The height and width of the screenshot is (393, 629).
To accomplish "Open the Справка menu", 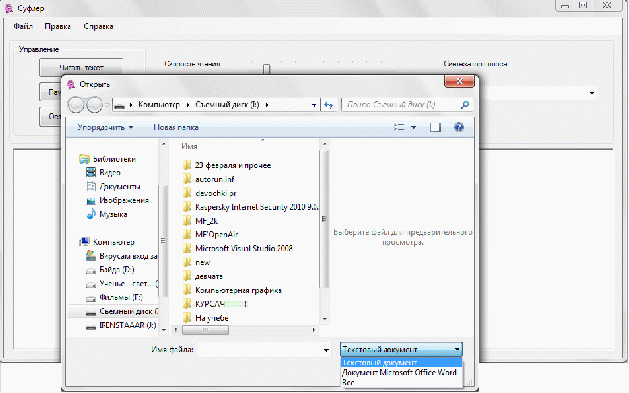I will [x=98, y=26].
